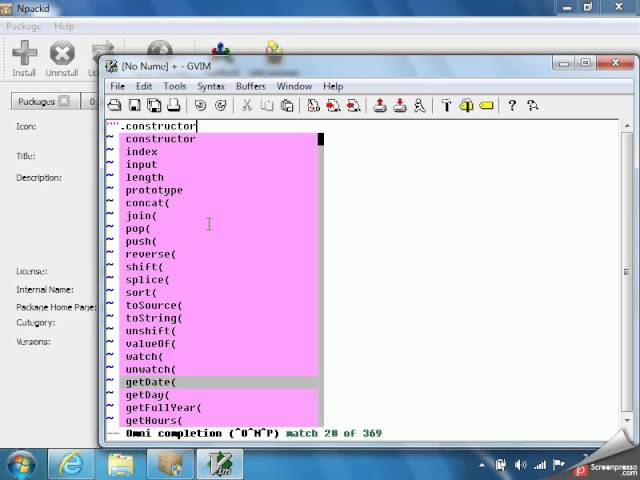Image resolution: width=640 pixels, height=480 pixels.
Task: Click the GVIM Print toolbar icon
Action: coord(174,106)
